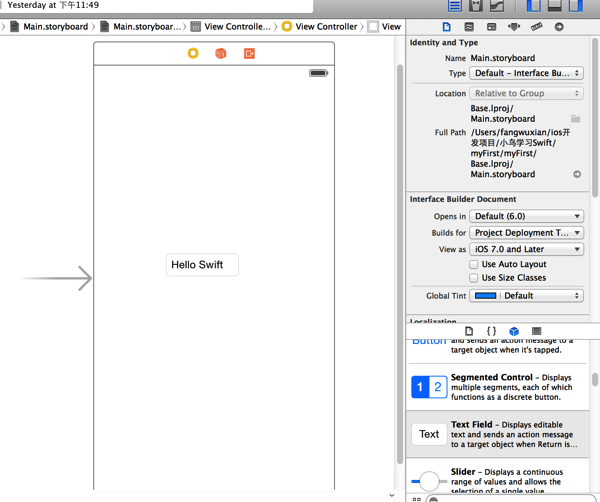Image resolution: width=600 pixels, height=502 pixels.
Task: Open the Size inspector ruler icon
Action: 536,27
